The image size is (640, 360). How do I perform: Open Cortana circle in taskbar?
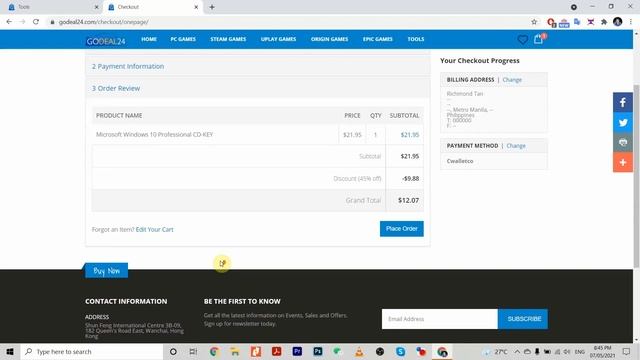173,351
